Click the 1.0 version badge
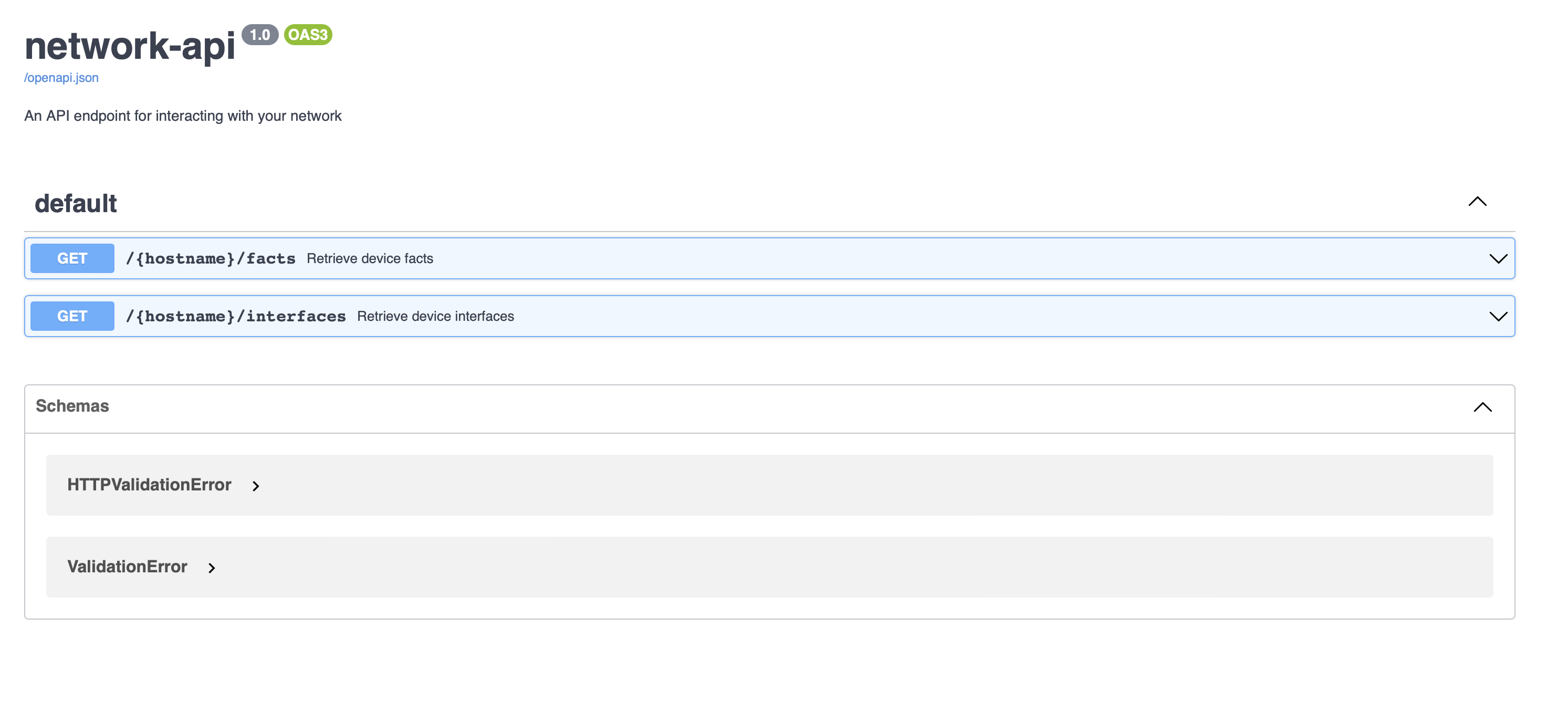This screenshot has height=712, width=1568. click(260, 35)
